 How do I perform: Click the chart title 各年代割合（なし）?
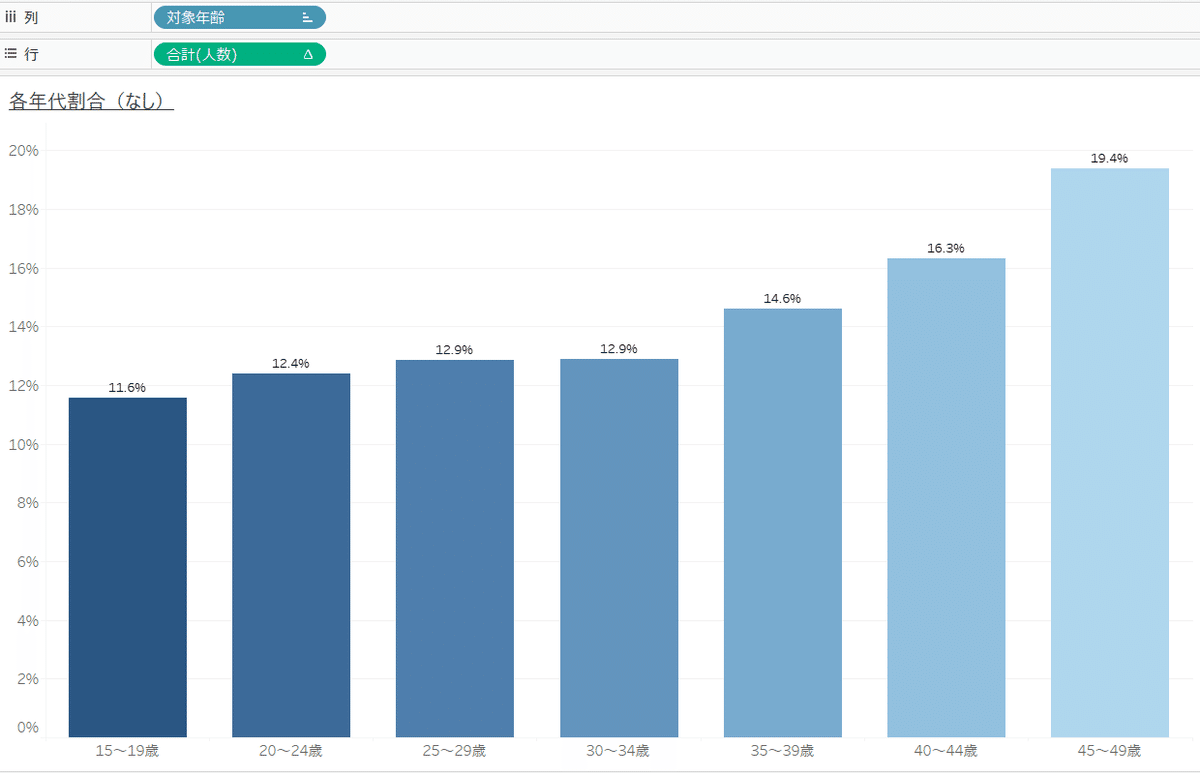point(90,100)
